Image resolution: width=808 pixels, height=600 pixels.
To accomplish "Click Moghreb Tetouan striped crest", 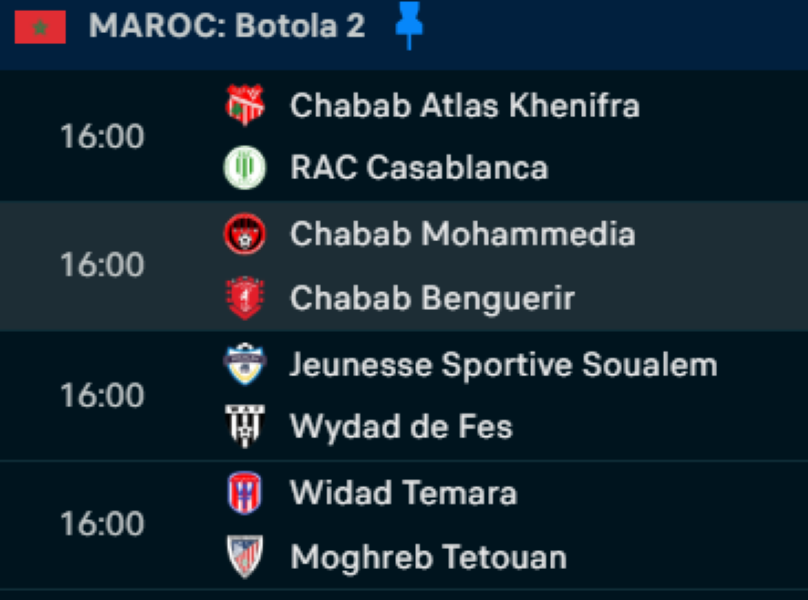I will coord(244,557).
